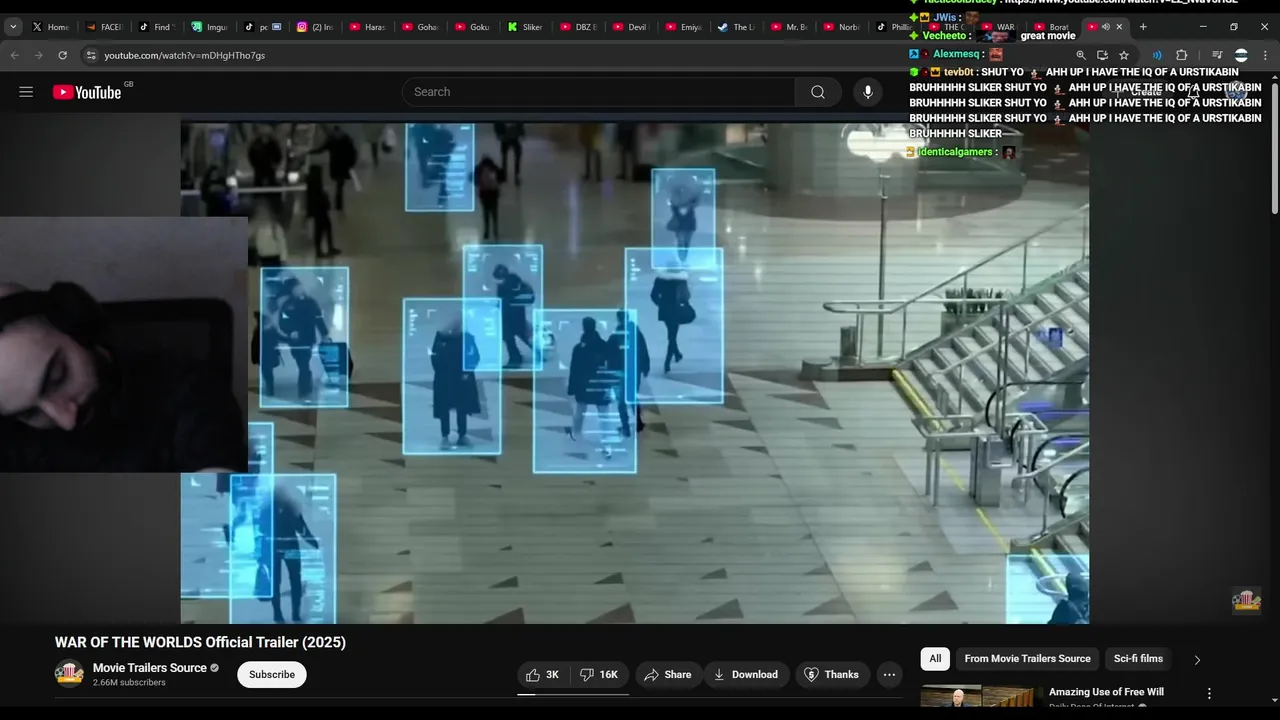
Task: Open options menu for Amazing Use of Free Will
Action: pos(1209,693)
